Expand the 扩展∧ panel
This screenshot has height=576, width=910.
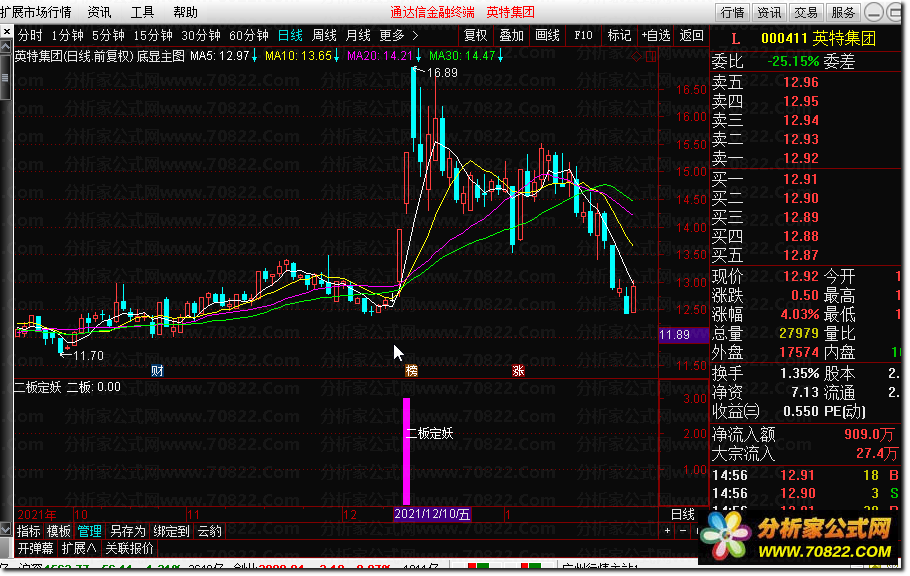coord(79,548)
